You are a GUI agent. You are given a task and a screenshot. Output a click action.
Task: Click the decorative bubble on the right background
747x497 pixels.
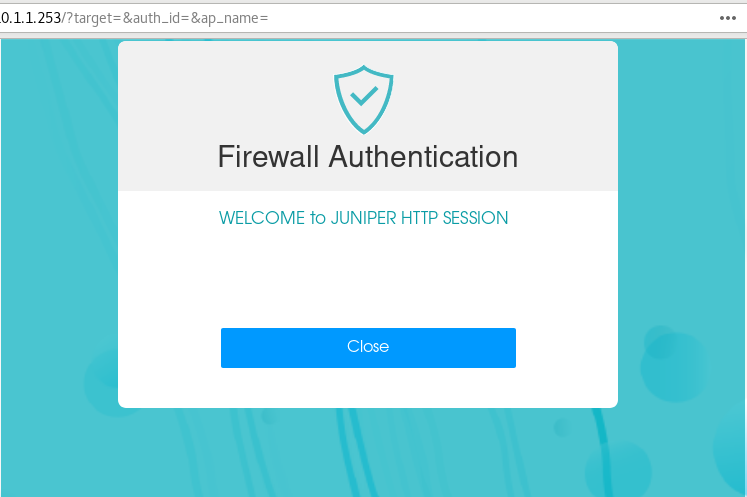pyautogui.click(x=675, y=365)
